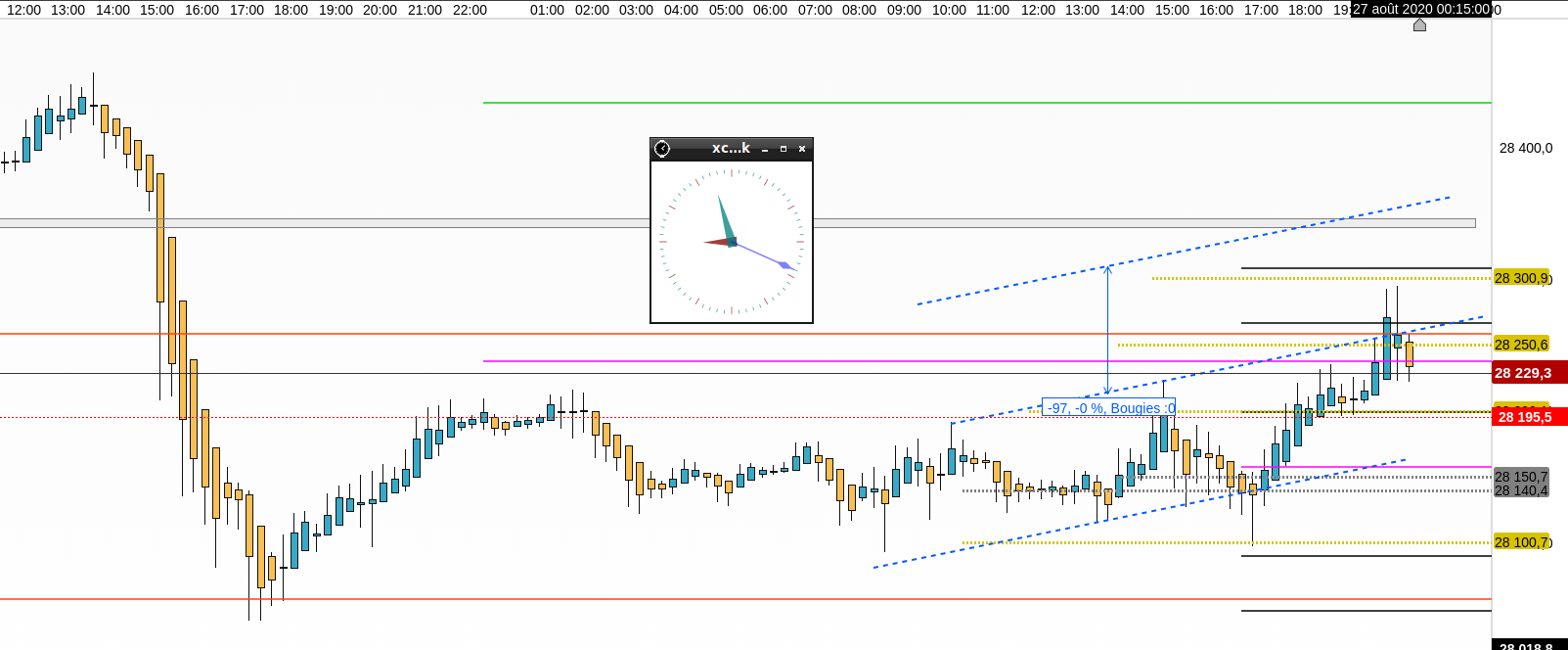Image resolution: width=1568 pixels, height=650 pixels.
Task: Click the 09:00 time axis label
Action: tap(904, 10)
